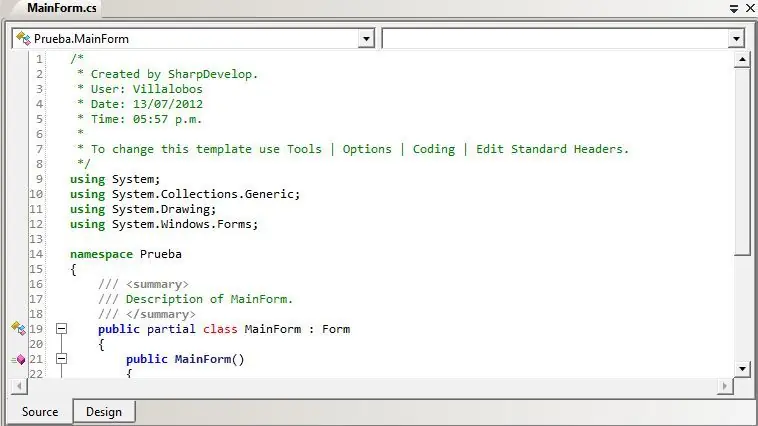Switch to the Source view tab
Viewport: 758px width, 426px height.
pyautogui.click(x=40, y=411)
